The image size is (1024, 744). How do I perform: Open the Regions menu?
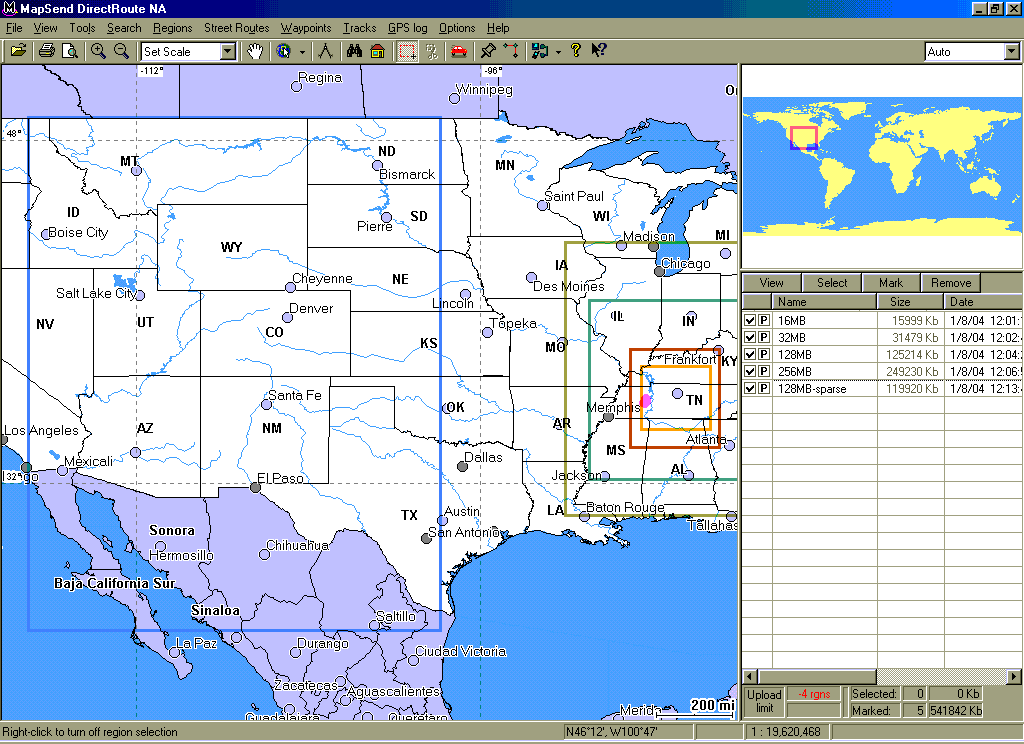(172, 28)
